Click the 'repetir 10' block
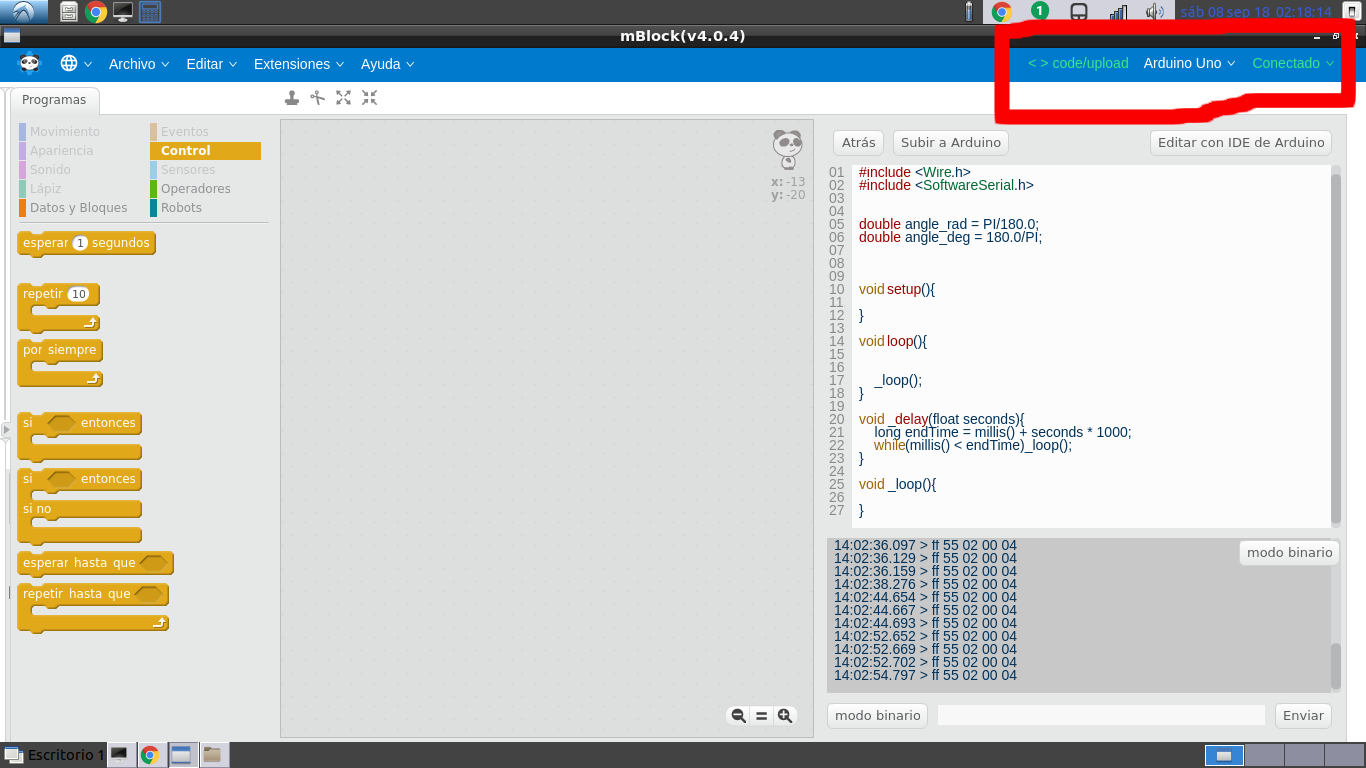This screenshot has width=1366, height=768. [x=58, y=294]
